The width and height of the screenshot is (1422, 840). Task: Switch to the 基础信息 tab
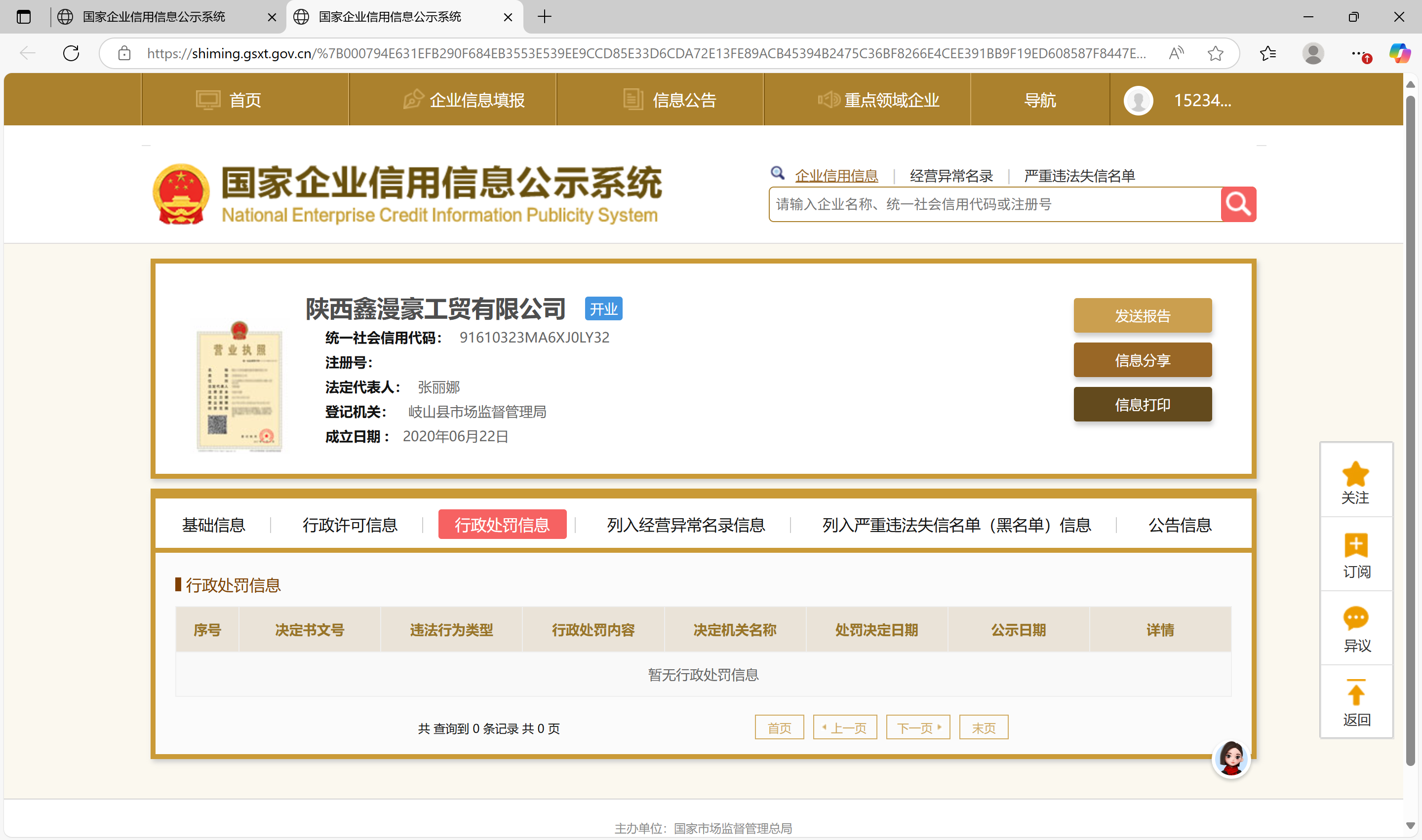point(213,525)
